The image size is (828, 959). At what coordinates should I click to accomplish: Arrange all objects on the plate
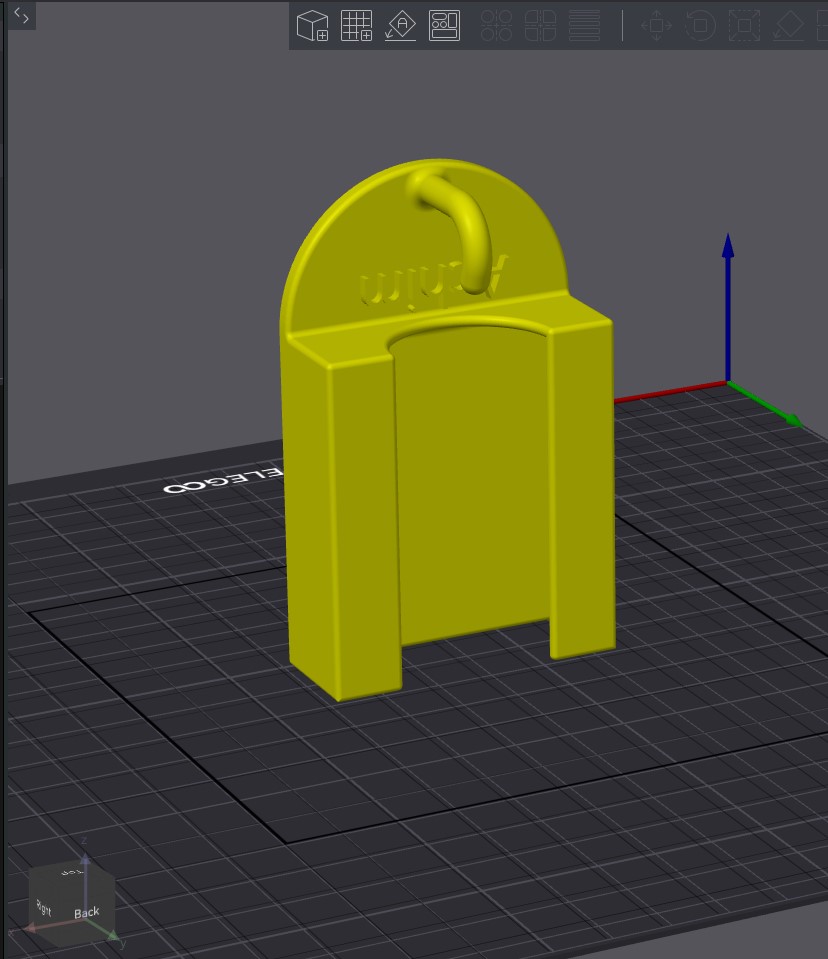pos(445,26)
